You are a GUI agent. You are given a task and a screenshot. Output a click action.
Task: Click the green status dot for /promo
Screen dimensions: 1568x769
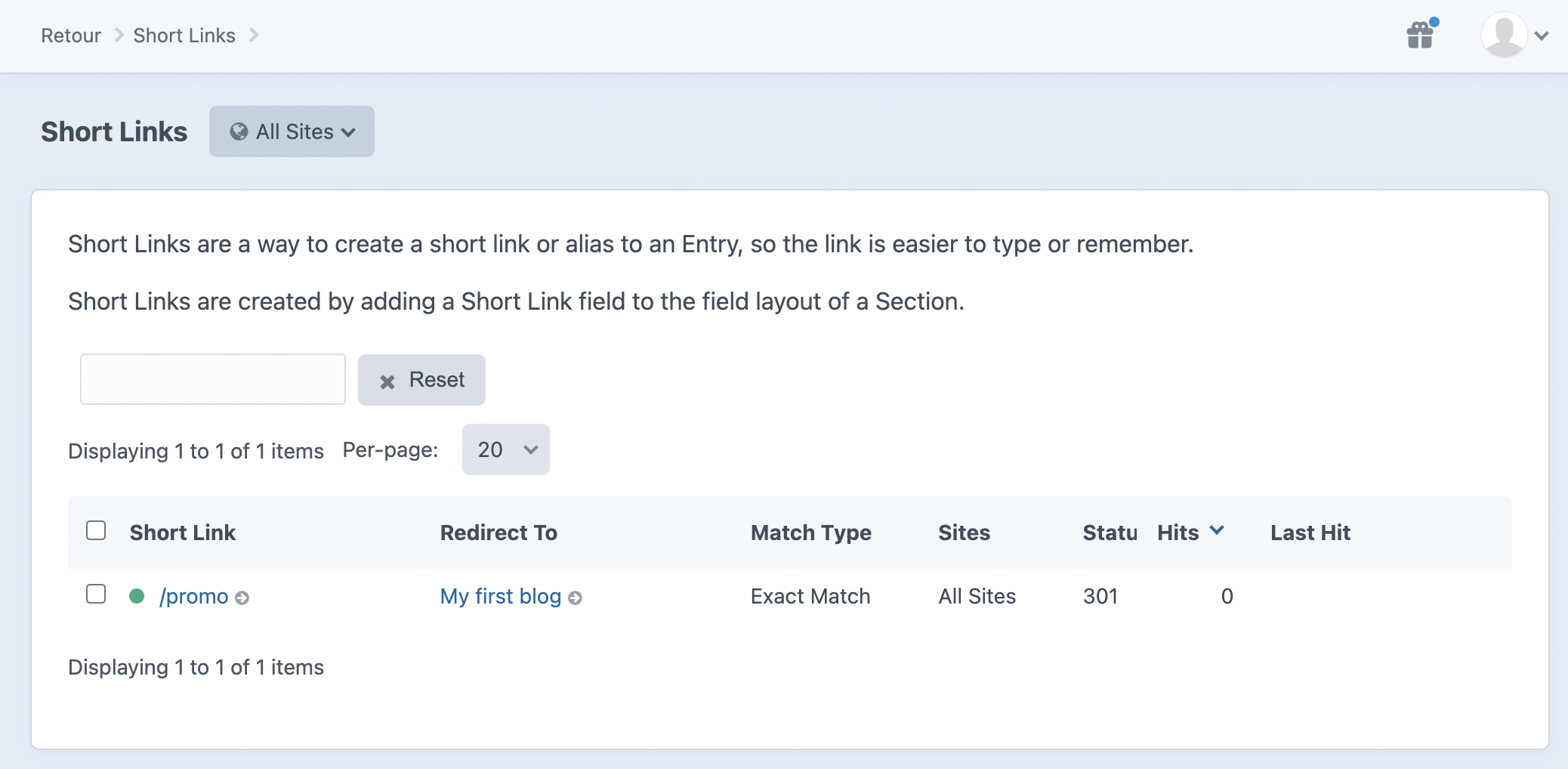click(x=137, y=596)
